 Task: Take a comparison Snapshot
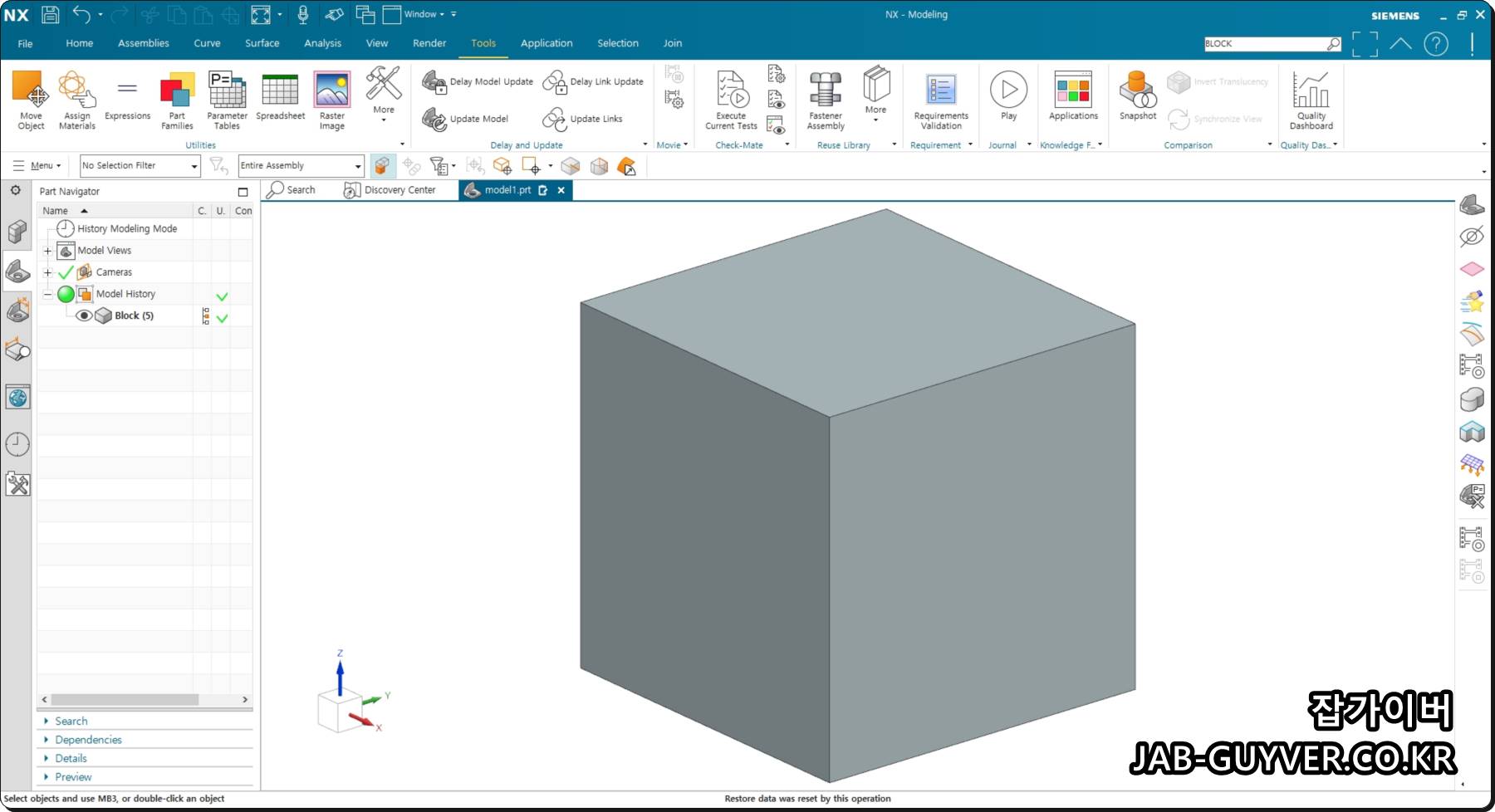1138,95
